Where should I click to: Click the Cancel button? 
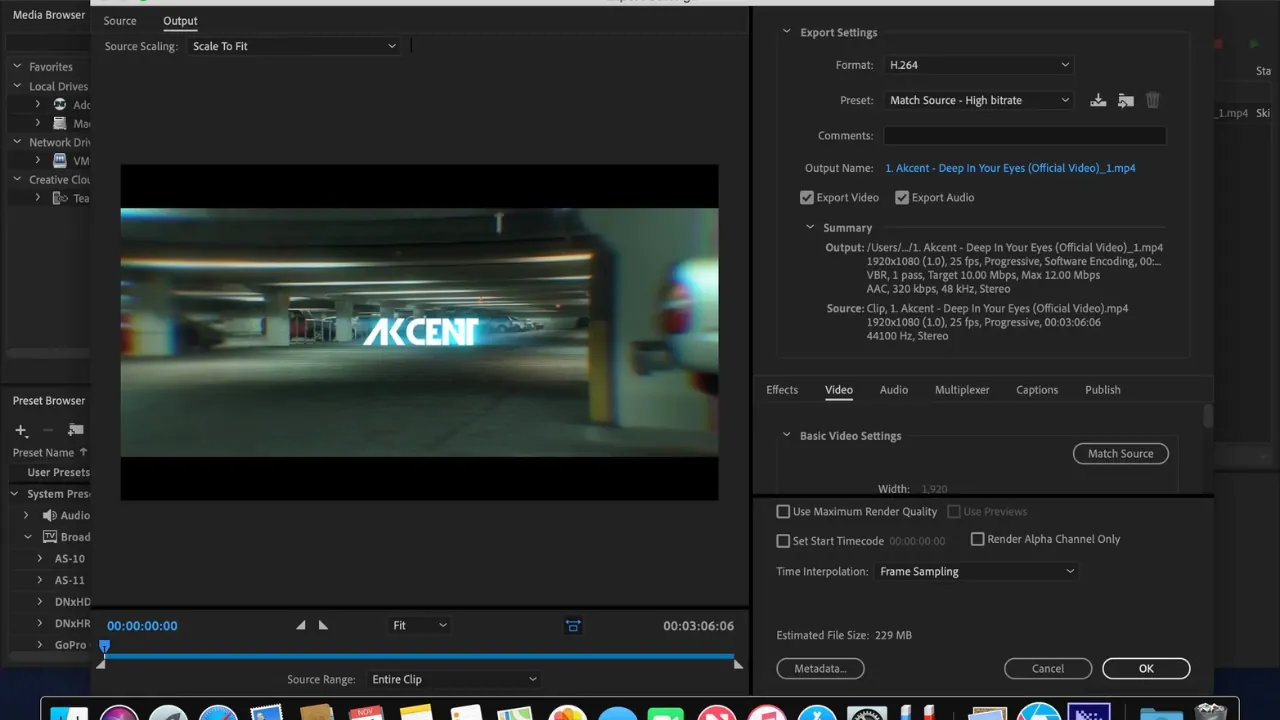coord(1048,668)
